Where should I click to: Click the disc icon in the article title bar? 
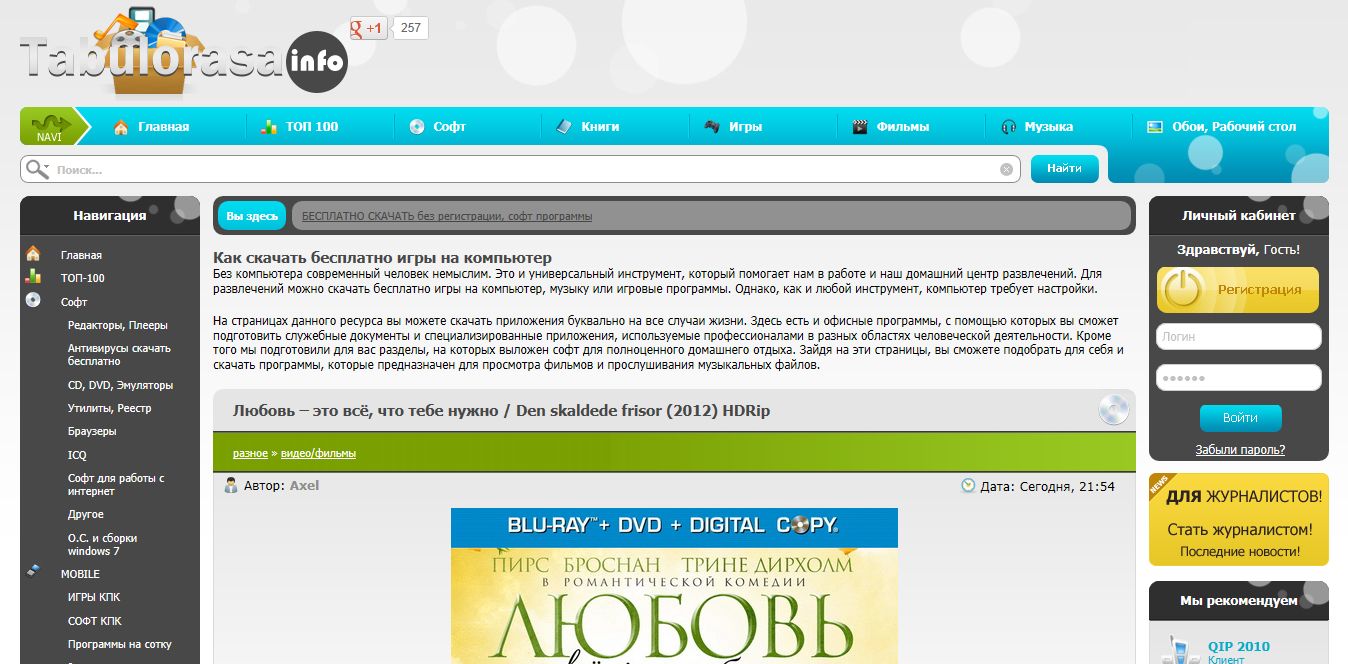[x=1113, y=410]
